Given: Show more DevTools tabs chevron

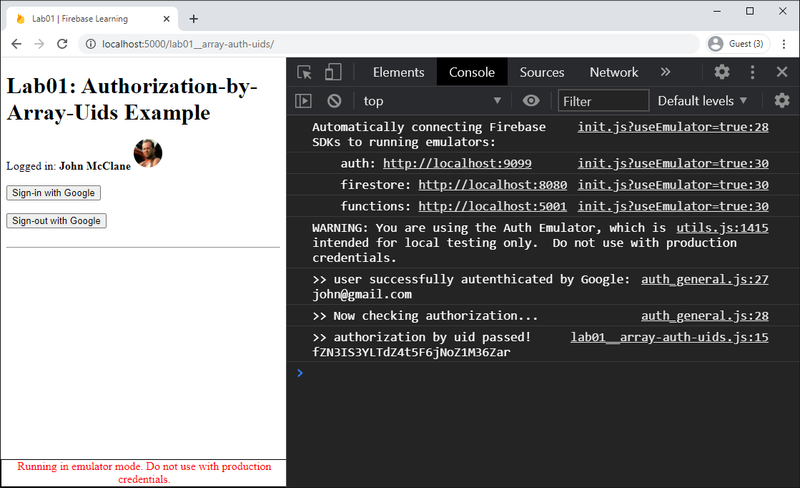Looking at the screenshot, I should (665, 72).
